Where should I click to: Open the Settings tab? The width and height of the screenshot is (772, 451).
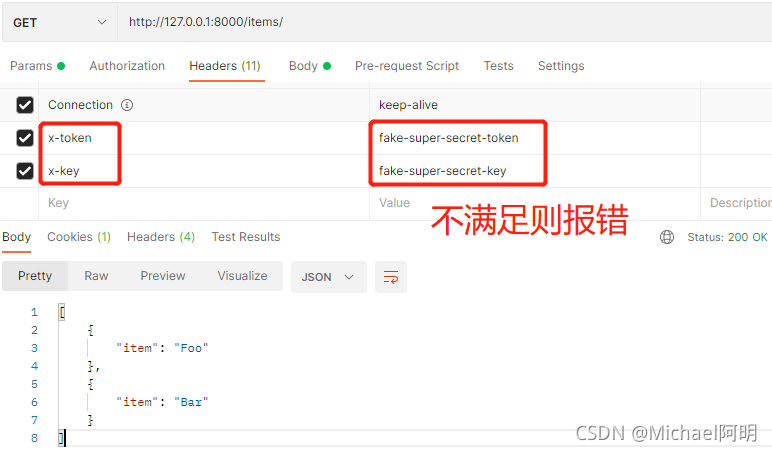coord(561,66)
